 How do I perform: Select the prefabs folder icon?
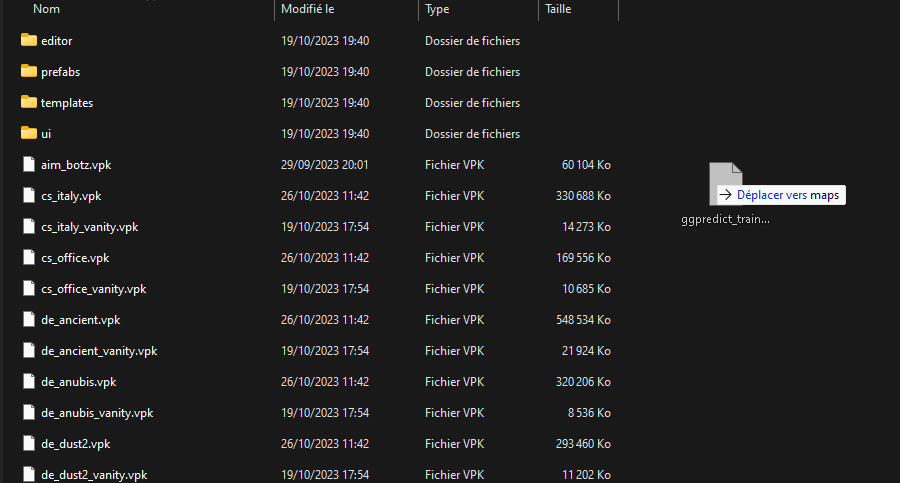29,71
